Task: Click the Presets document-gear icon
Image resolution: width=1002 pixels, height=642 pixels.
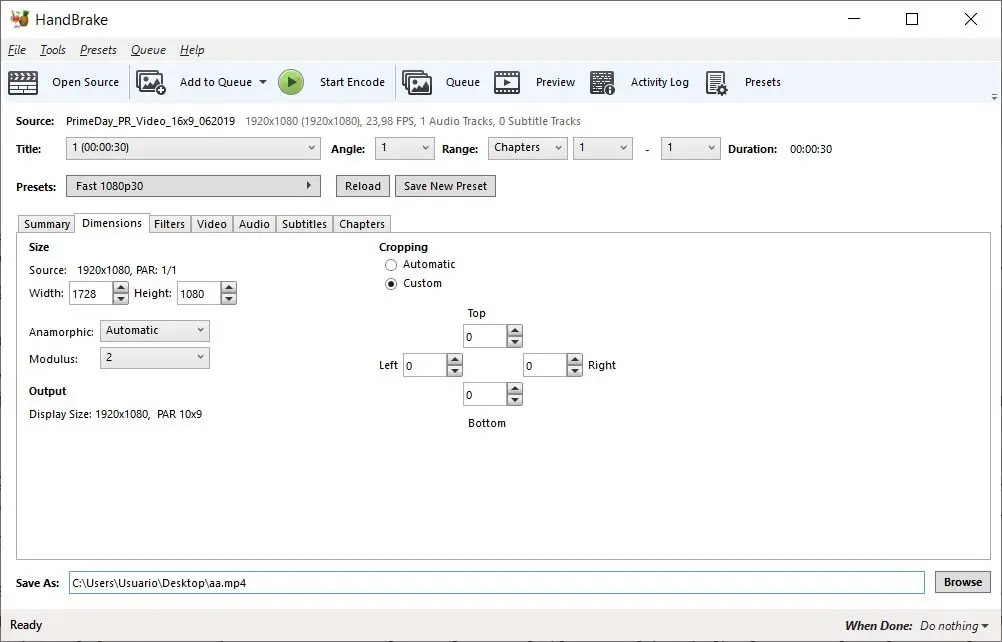Action: (716, 82)
